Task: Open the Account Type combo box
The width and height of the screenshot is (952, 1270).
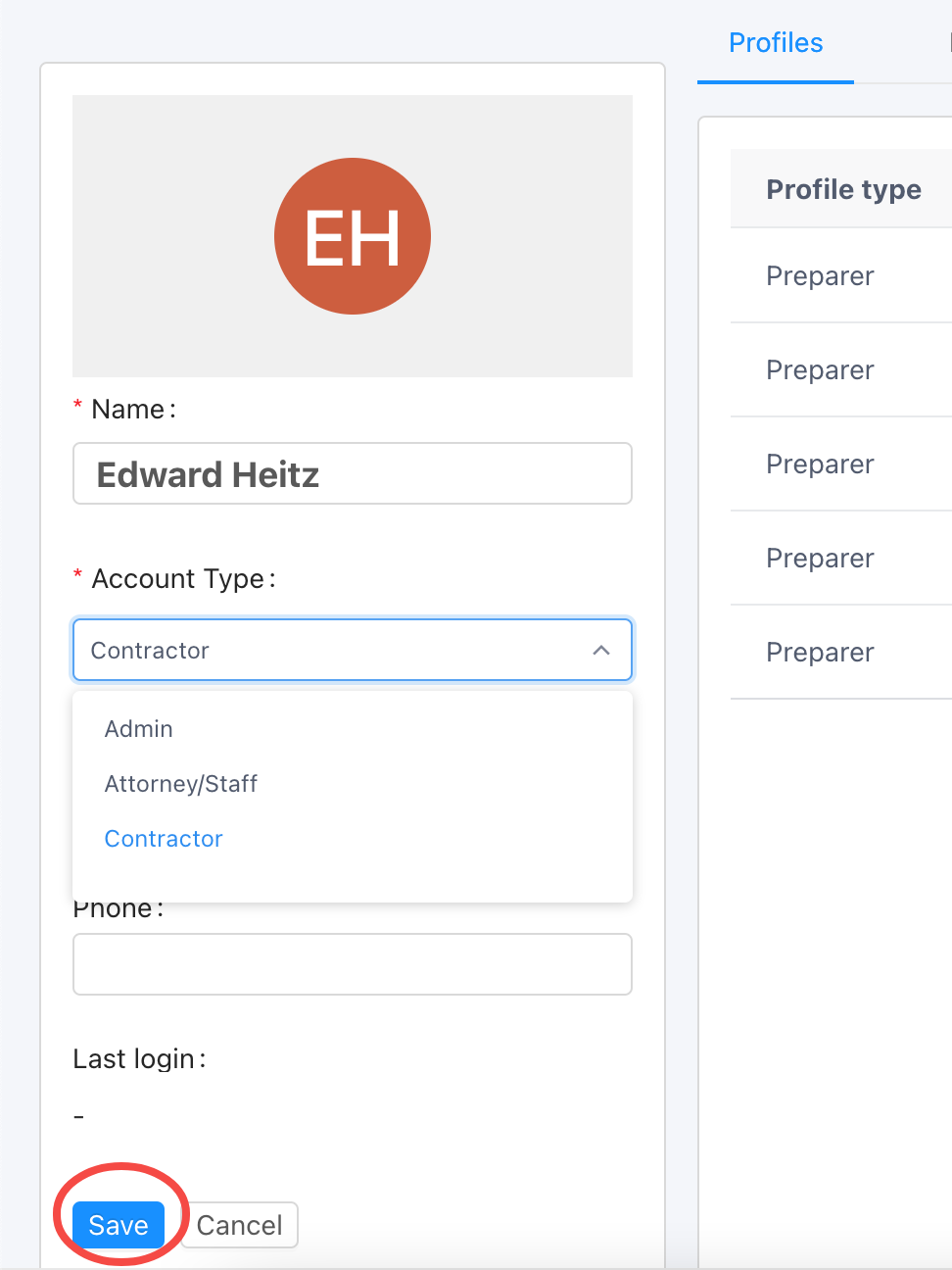Action: (x=333, y=650)
